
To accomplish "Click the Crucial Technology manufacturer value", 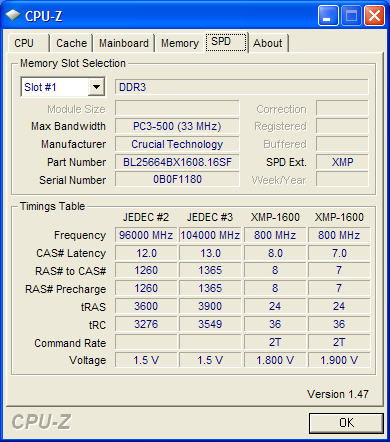I will [177, 144].
